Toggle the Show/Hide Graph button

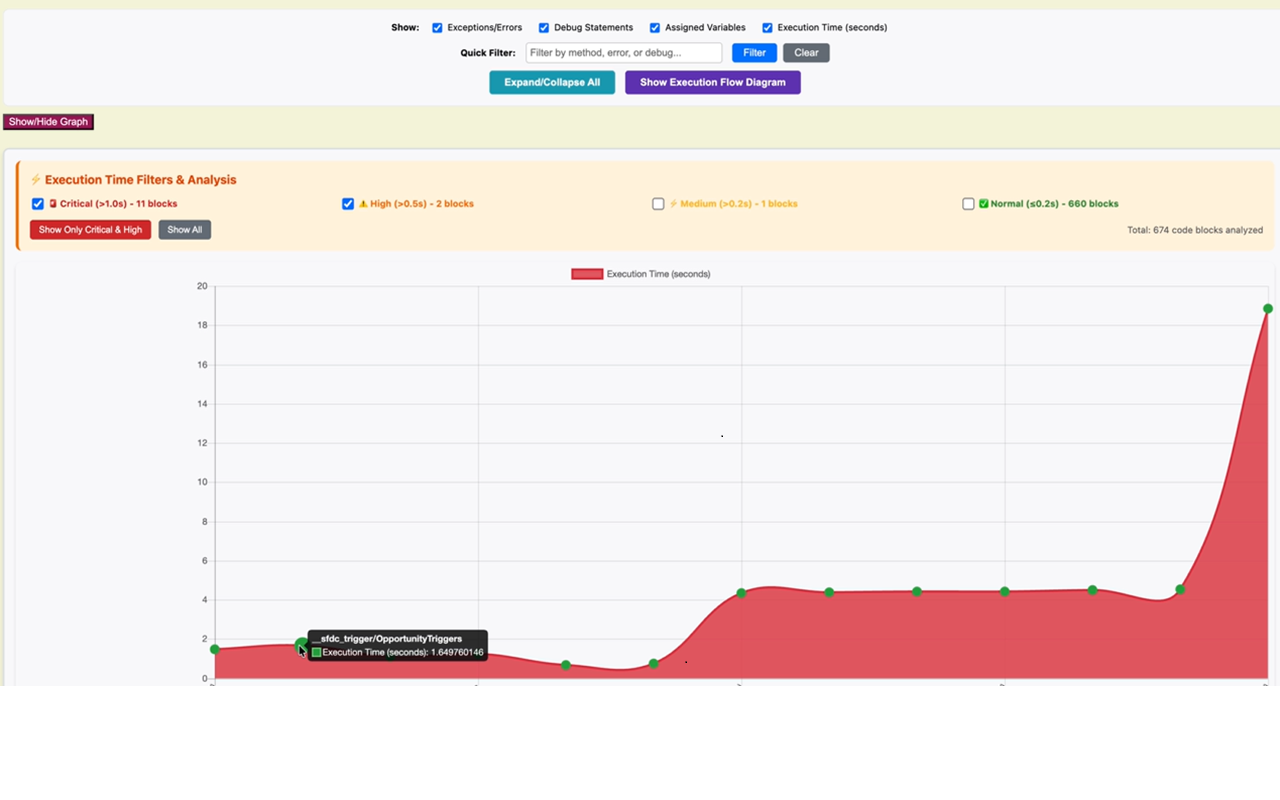48,122
